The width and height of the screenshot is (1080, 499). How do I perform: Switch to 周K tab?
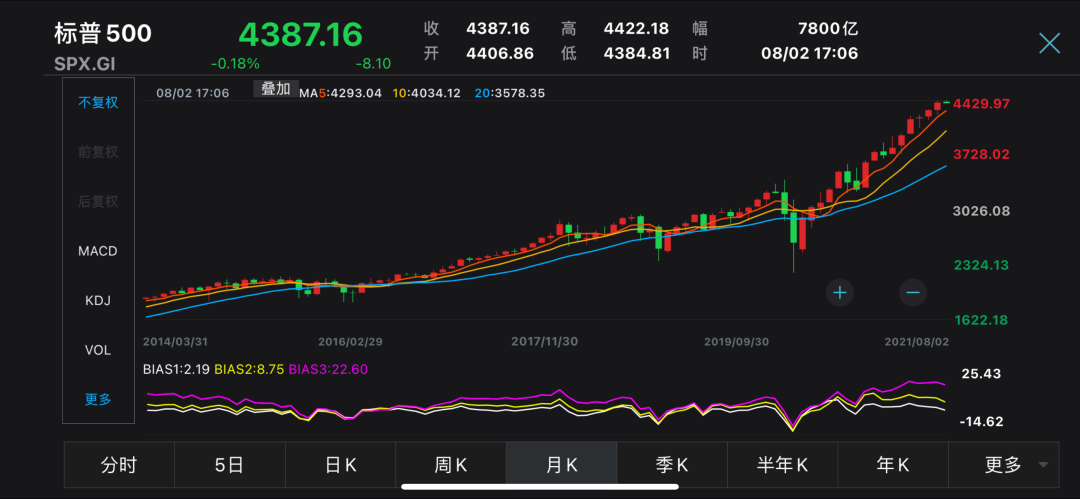[451, 465]
